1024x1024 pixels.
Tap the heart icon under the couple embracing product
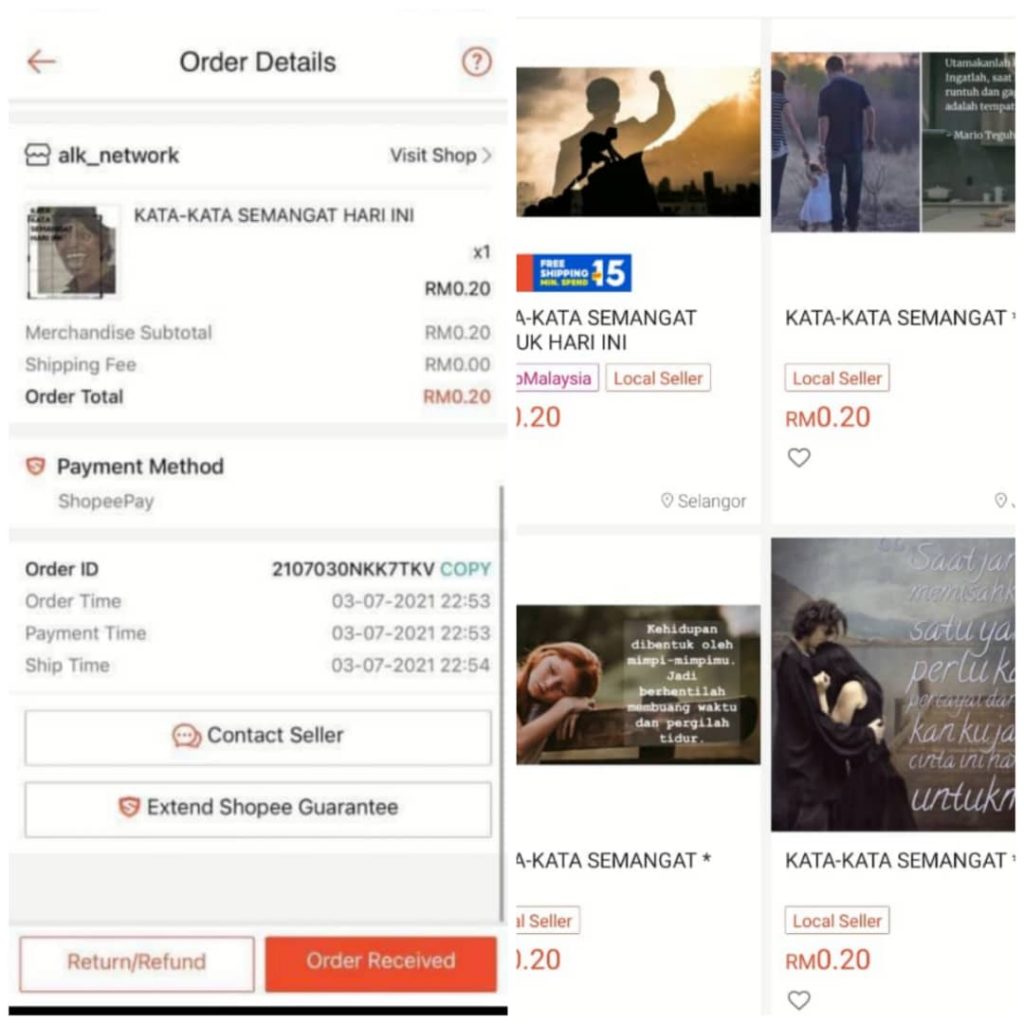(x=798, y=1000)
